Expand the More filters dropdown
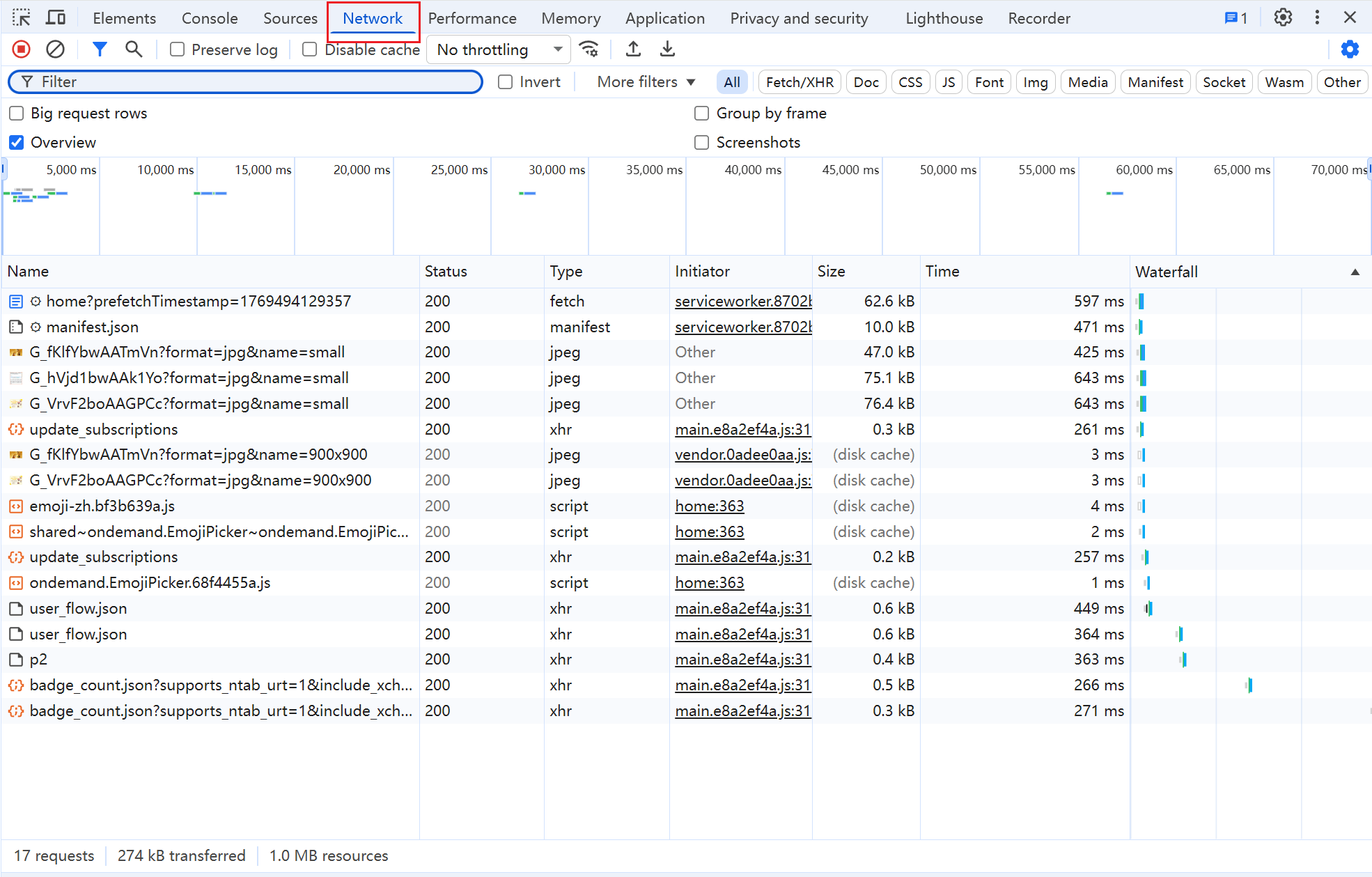The width and height of the screenshot is (1372, 877). [x=646, y=82]
